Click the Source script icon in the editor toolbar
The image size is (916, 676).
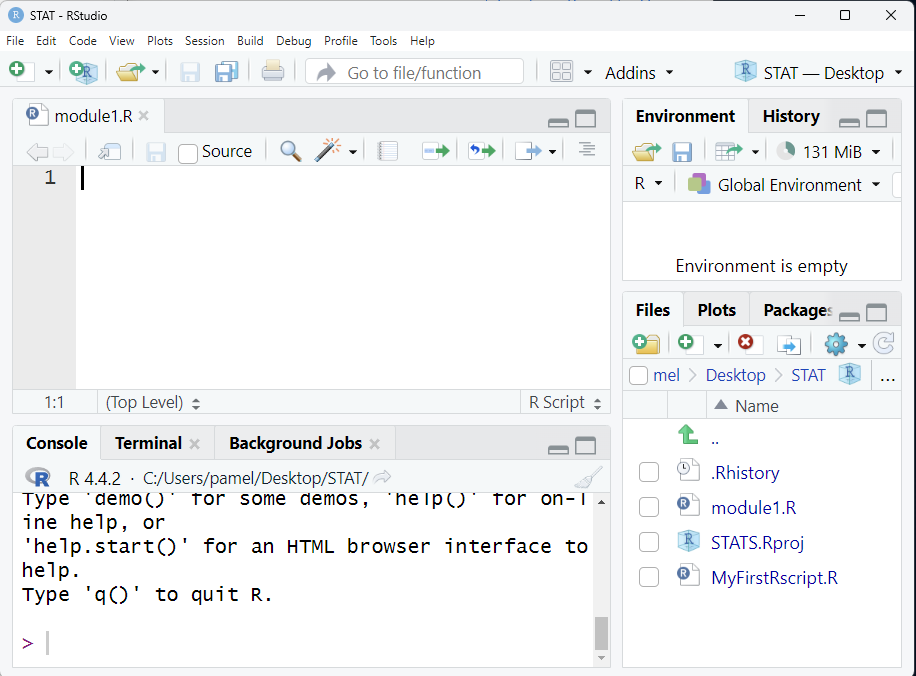(529, 151)
